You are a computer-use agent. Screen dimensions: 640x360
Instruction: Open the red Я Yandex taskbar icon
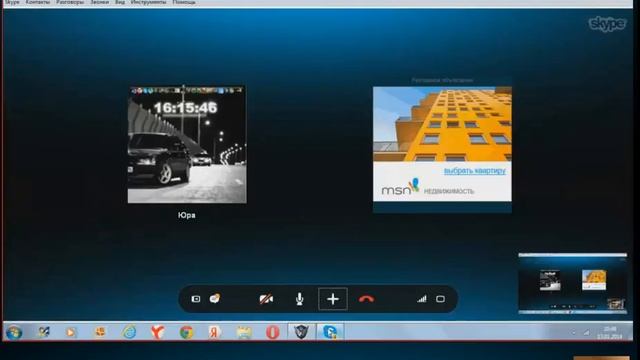[x=215, y=332]
